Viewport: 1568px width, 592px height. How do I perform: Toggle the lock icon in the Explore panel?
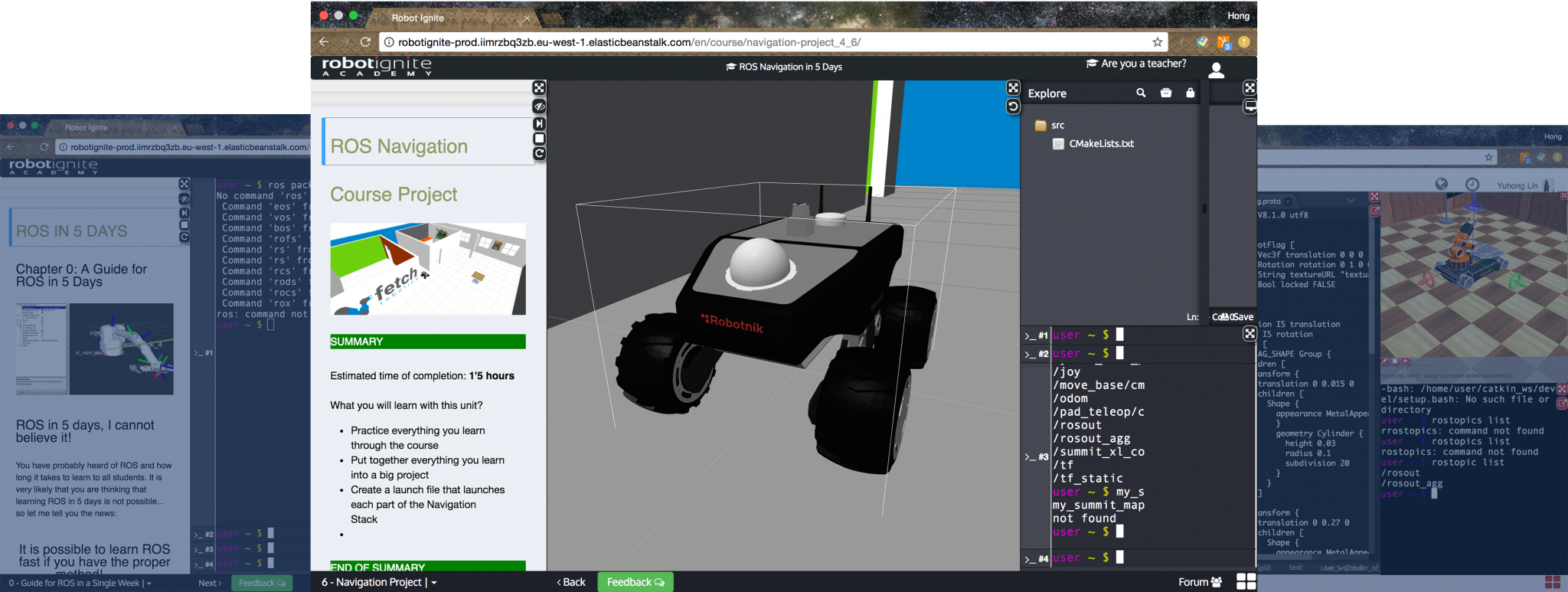[1190, 93]
